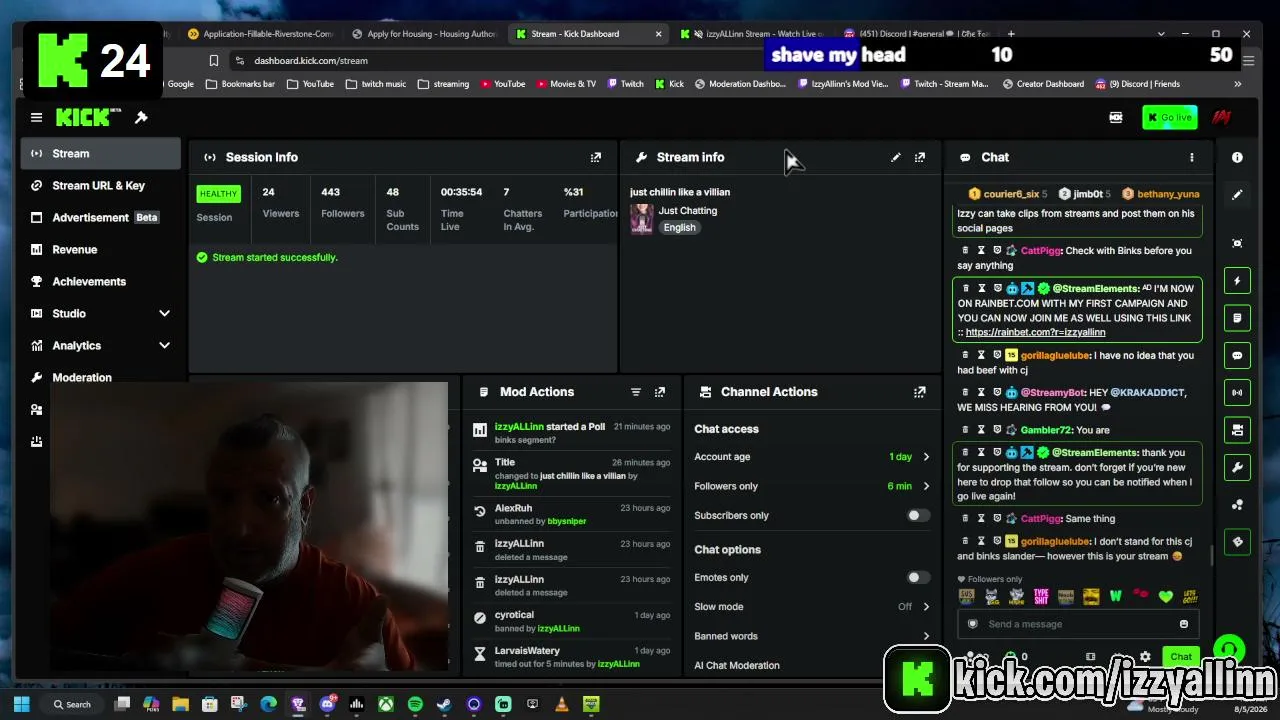
Task: Edit stream info with the pencil icon
Action: (896, 157)
